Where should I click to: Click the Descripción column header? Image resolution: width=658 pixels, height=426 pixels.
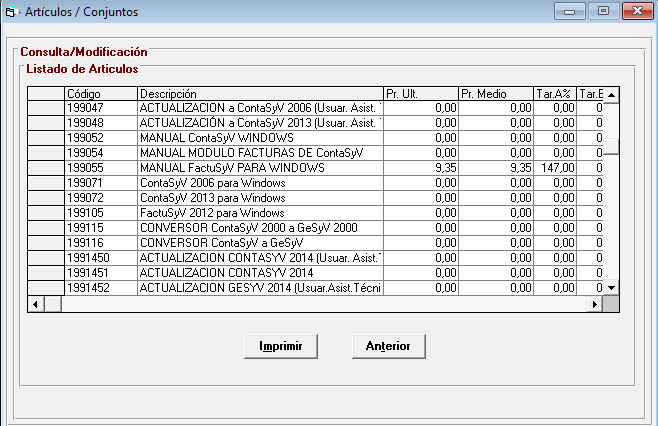(260, 94)
